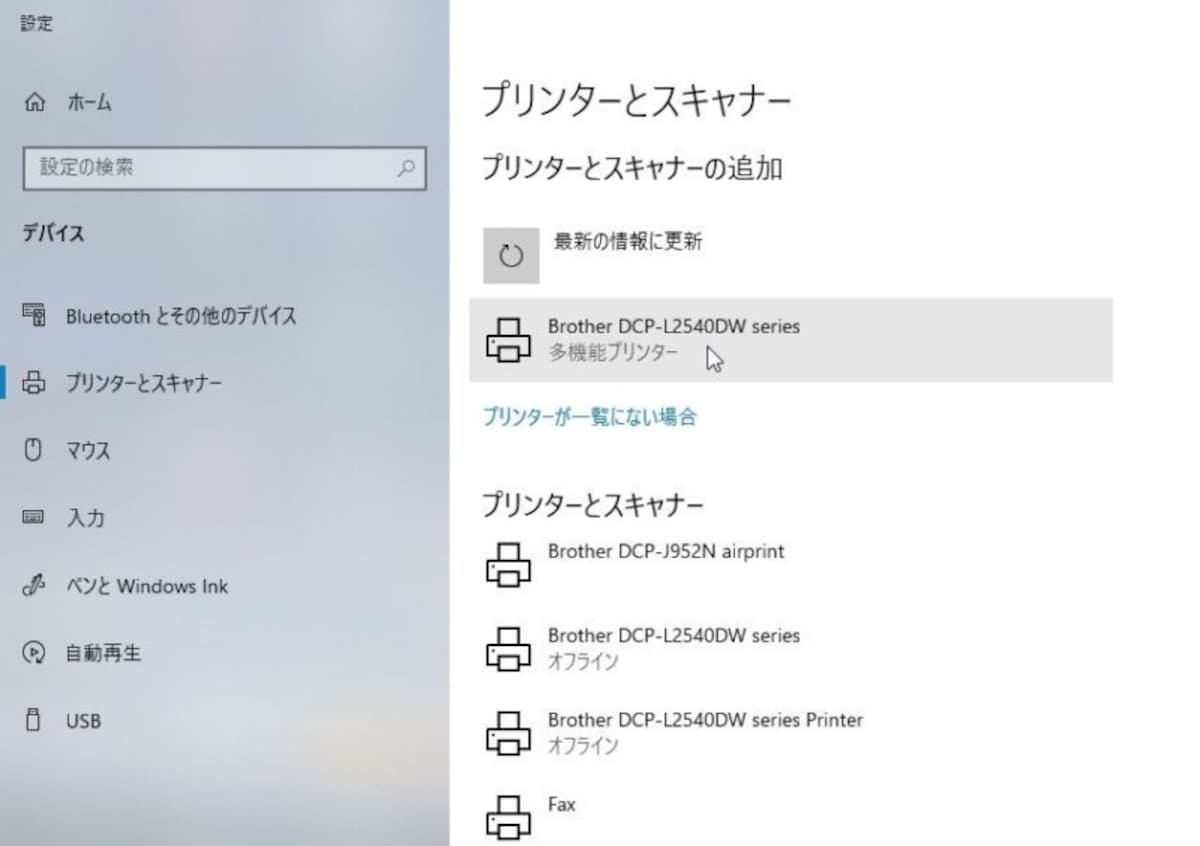Click the keyboard 入力 icon
1200x846 pixels.
pos(34,518)
